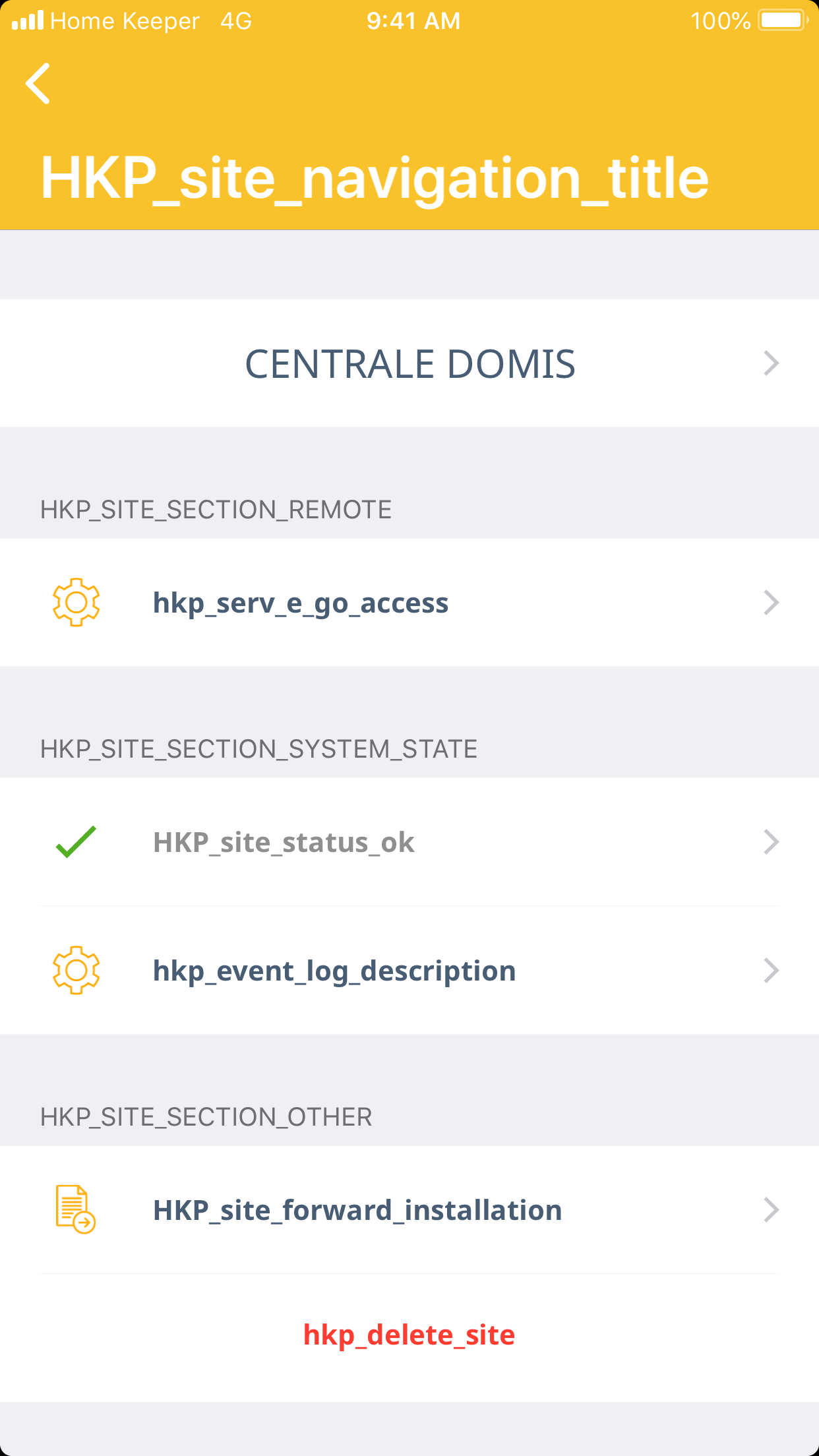Open HKP_site_forward_installation entry
Screen dimensions: 819x1456
tap(357, 1210)
